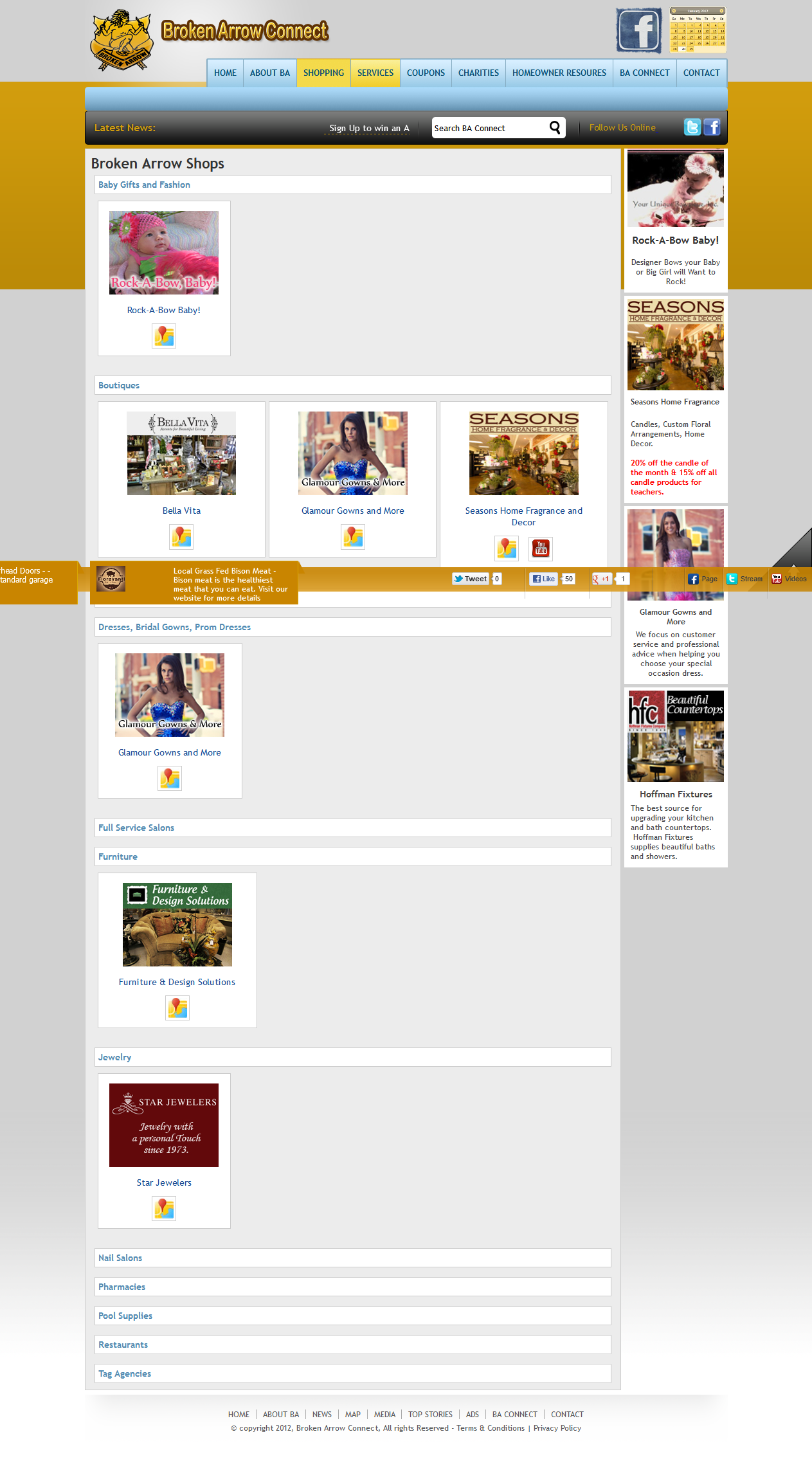Open map icon under Glamour Gowns in Dresses section
Screen dimensions: 812x1468
click(x=170, y=778)
